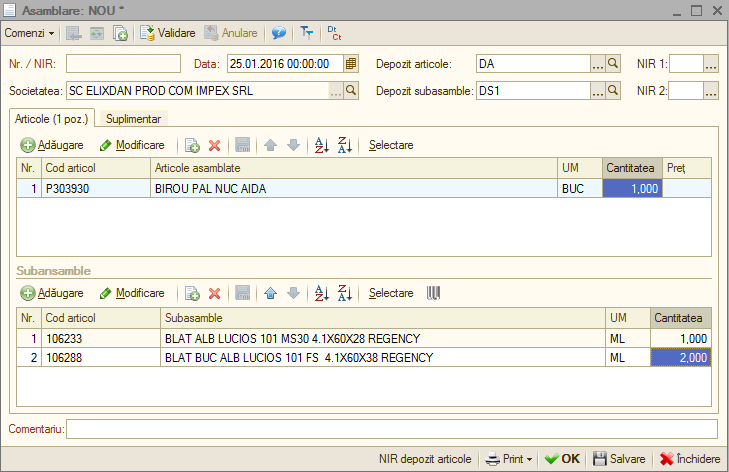Open the ellipsis browse for Depozit articole
729x472 pixels.
pyautogui.click(x=598, y=64)
